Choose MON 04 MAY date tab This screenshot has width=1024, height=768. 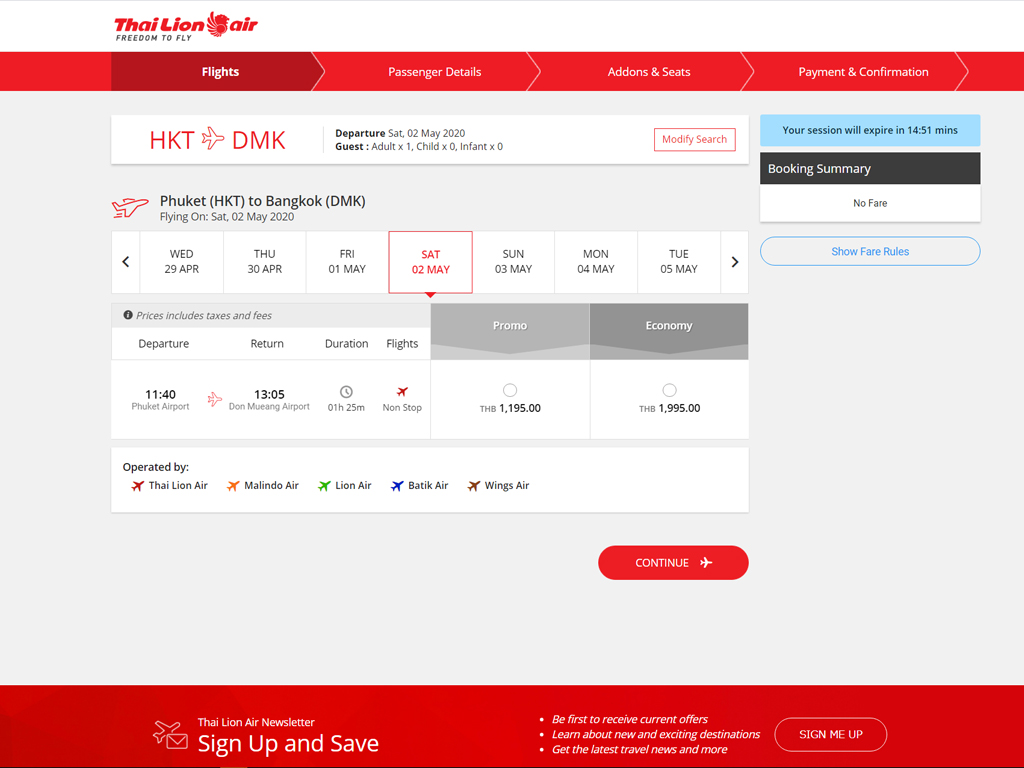pos(596,262)
